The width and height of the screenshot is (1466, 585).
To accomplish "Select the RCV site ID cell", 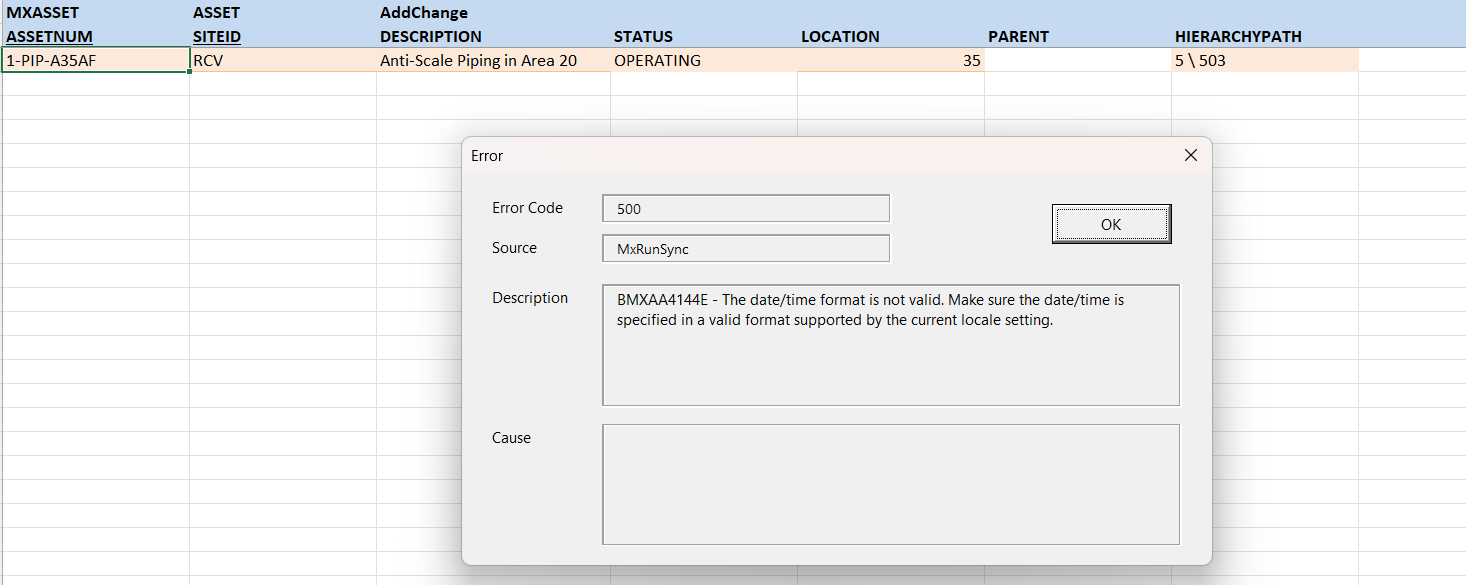I will coord(282,61).
